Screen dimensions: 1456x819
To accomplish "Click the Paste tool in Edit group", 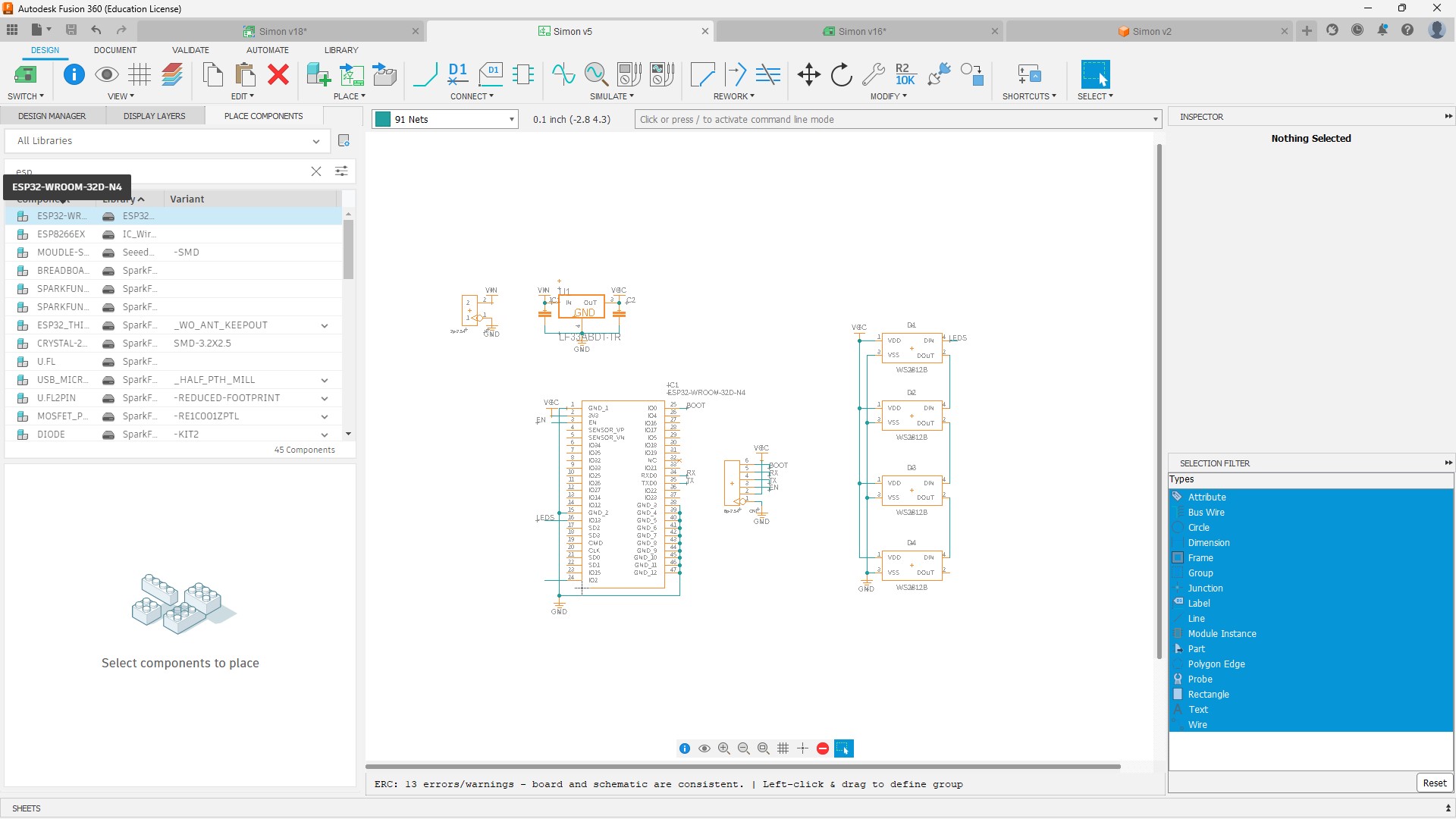I will tap(245, 74).
